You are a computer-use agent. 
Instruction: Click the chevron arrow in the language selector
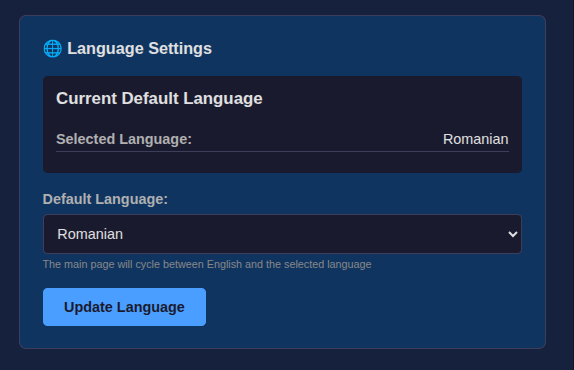(512, 234)
